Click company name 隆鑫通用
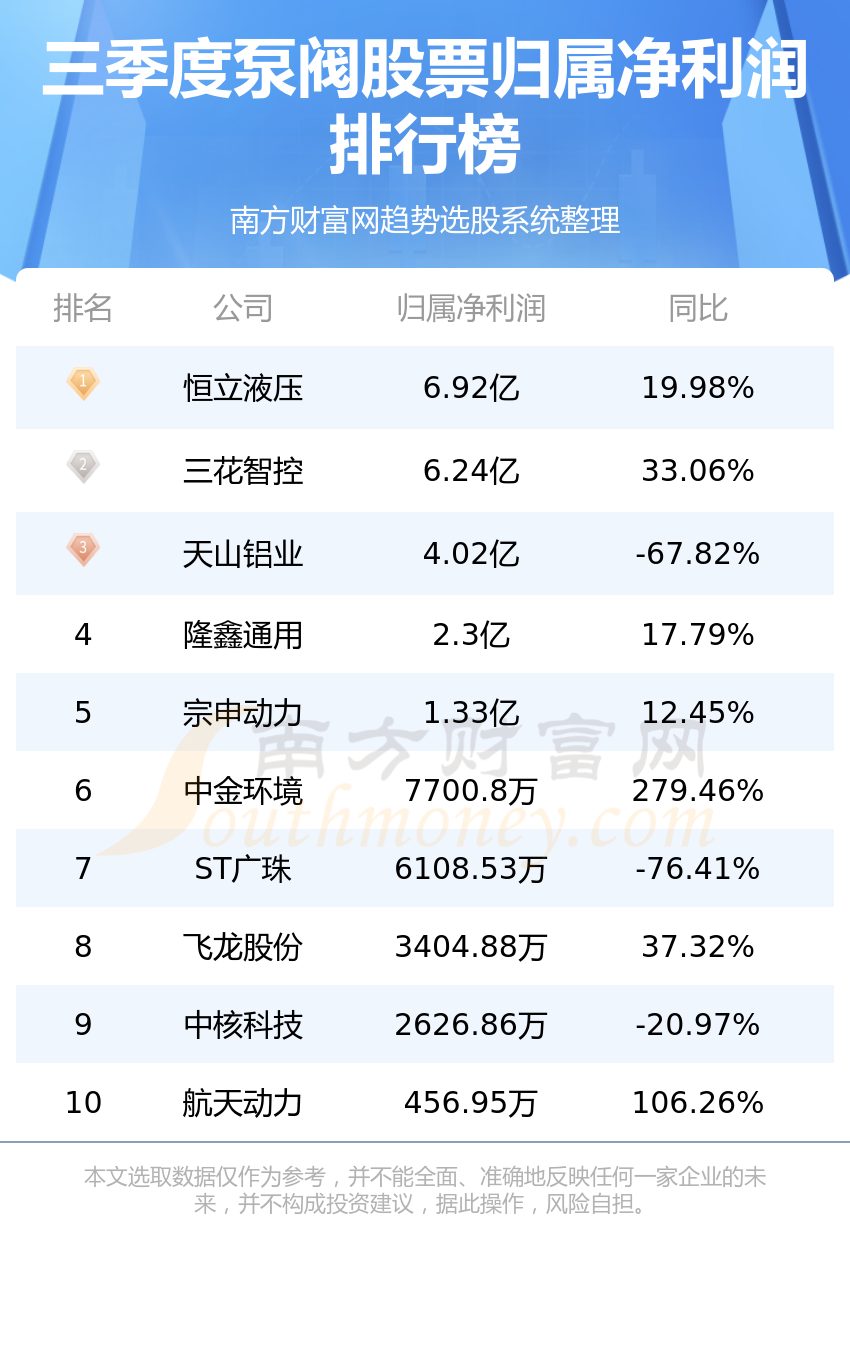This screenshot has height=1350, width=850. 243,635
